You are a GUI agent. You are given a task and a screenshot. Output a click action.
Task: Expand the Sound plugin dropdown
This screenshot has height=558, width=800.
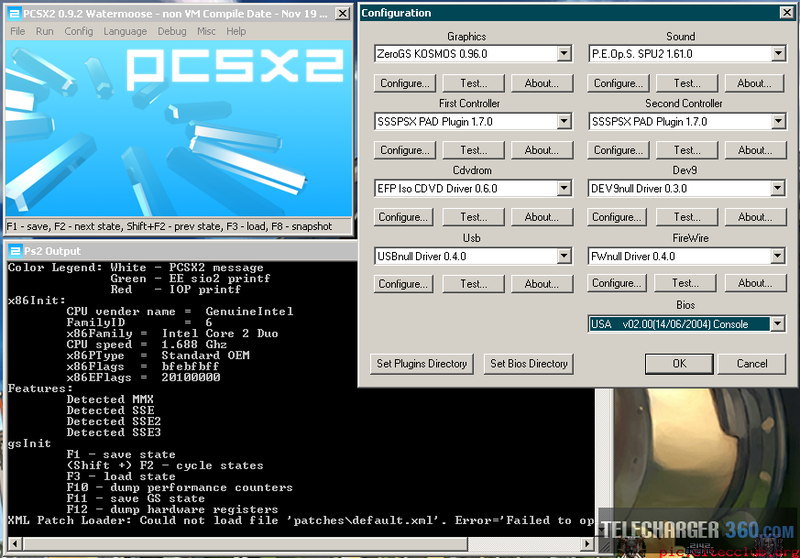click(778, 54)
